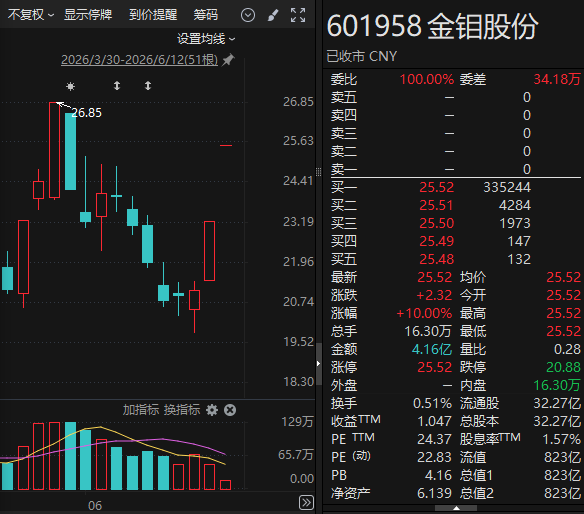Click 金额 4.16亿 value
The image size is (584, 514).
click(432, 349)
